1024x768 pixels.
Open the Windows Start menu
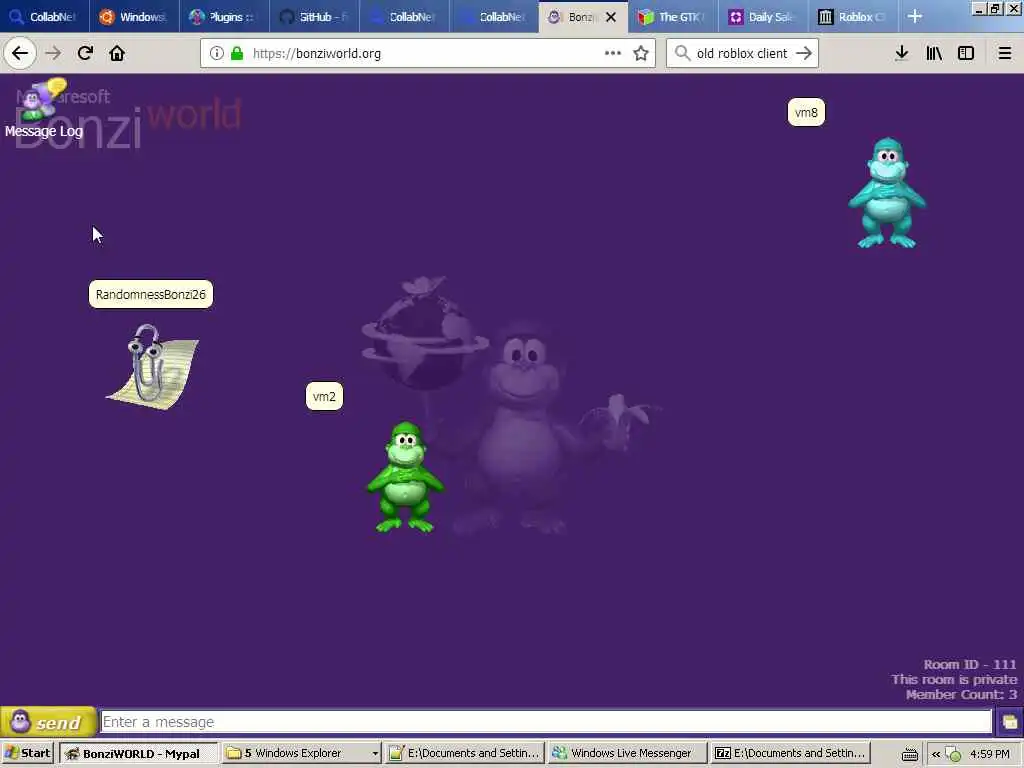pyautogui.click(x=27, y=753)
